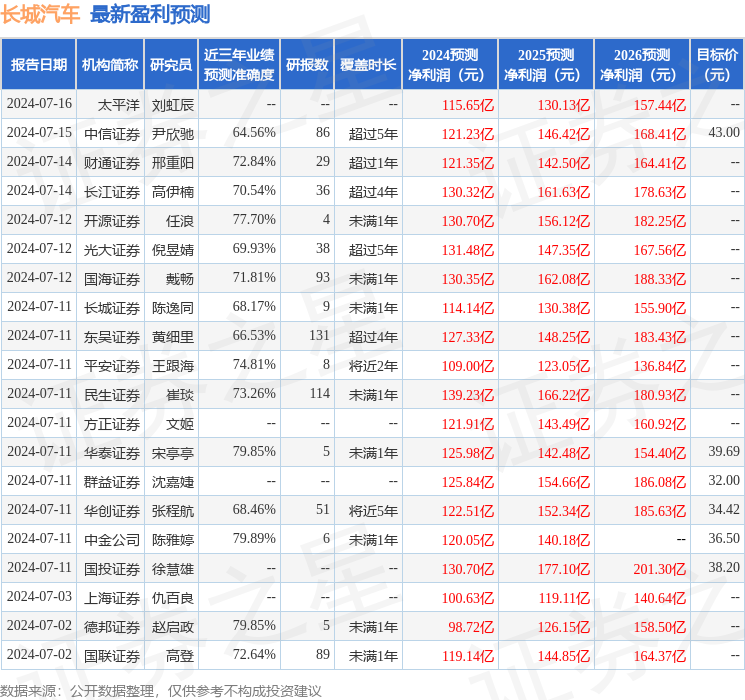Click the 报告日期 column header
Viewport: 745px width, 700px height.
click(x=38, y=65)
